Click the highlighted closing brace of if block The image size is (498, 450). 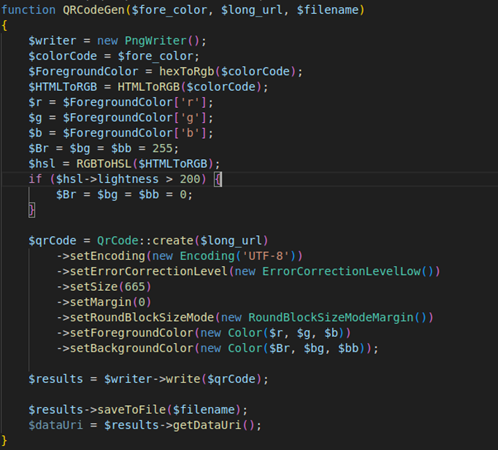(32, 210)
